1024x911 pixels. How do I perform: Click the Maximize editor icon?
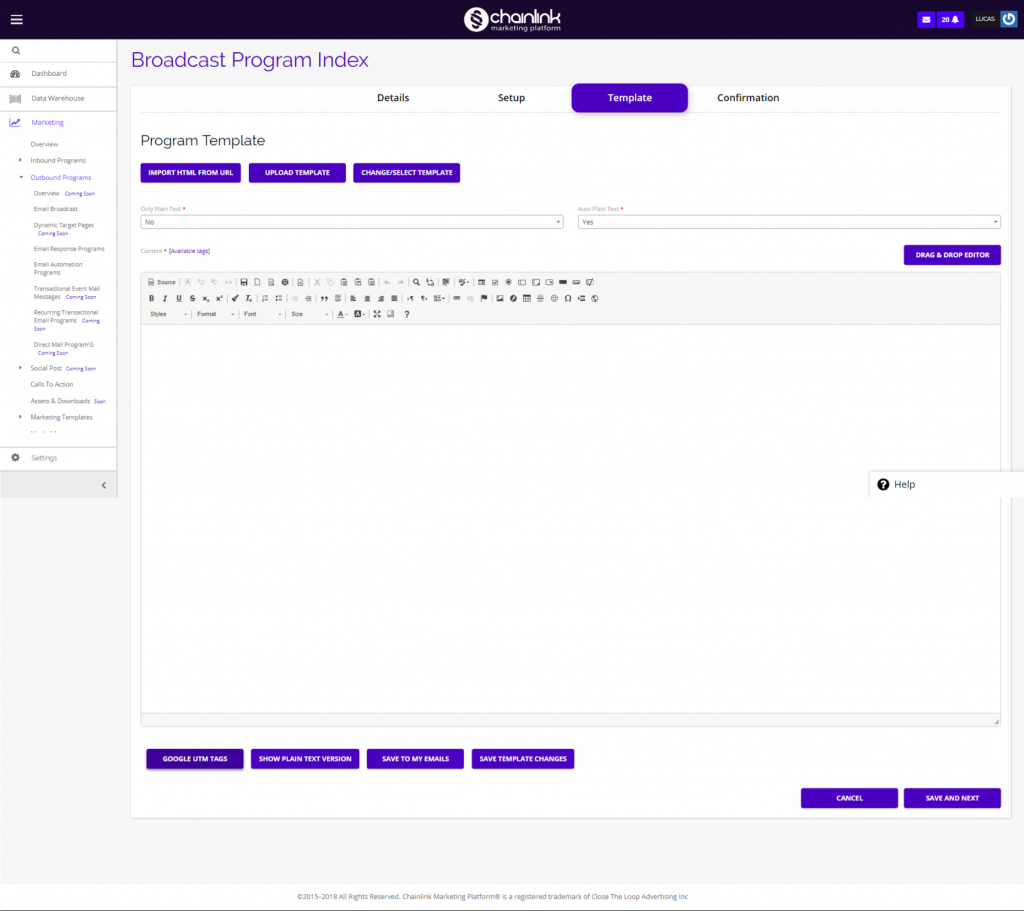(x=377, y=313)
